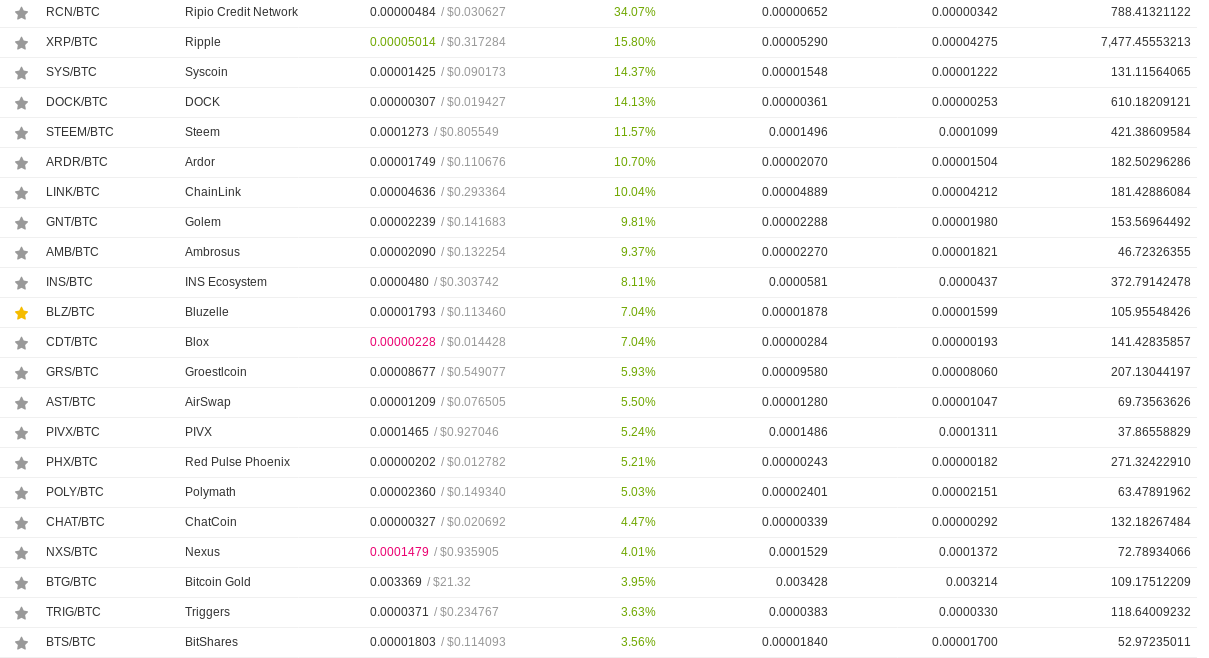The width and height of the screenshot is (1209, 658).
Task: Open LINK/BTC market
Action: [73, 192]
